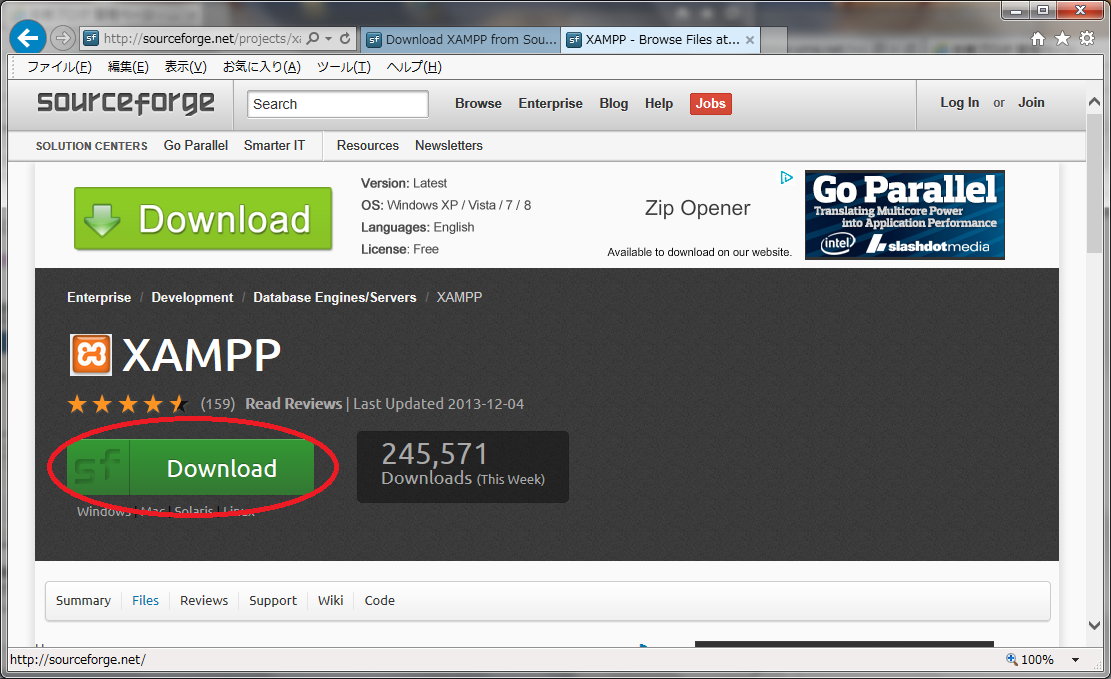Open the browser tools gear icon
Screen dimensions: 1111x679
(x=1087, y=39)
